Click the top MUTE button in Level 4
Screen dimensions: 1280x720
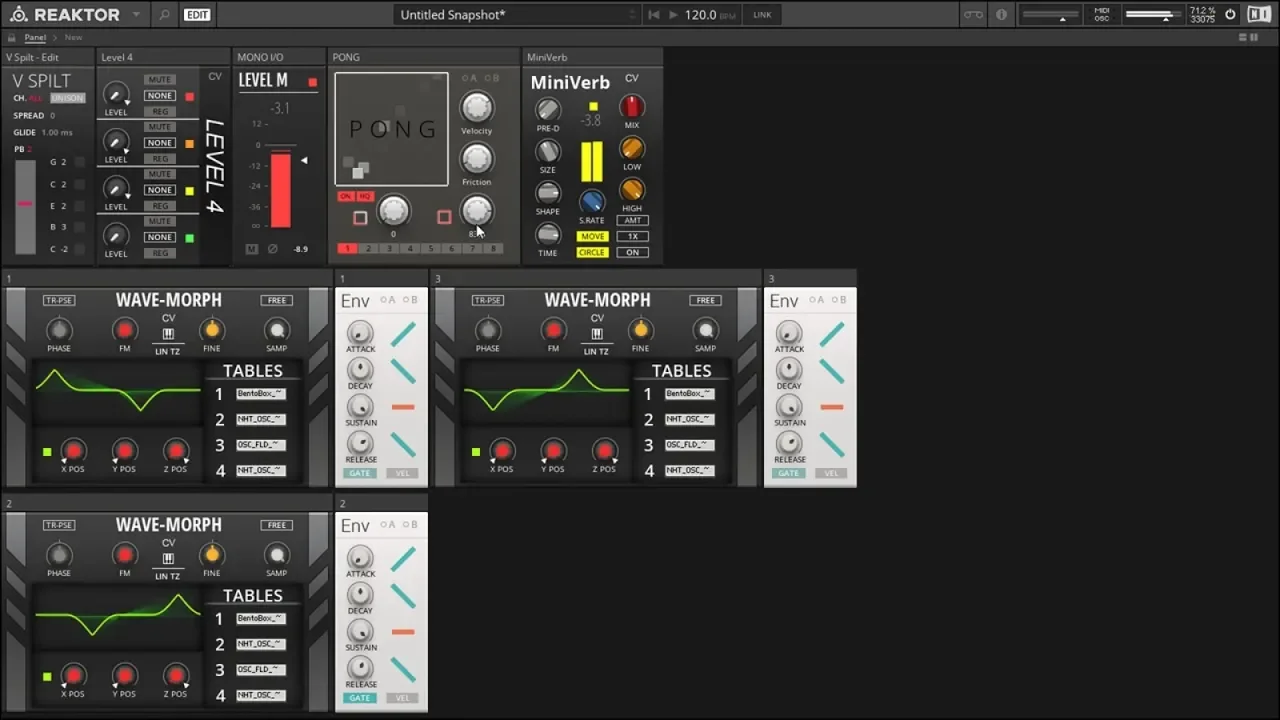click(x=159, y=79)
